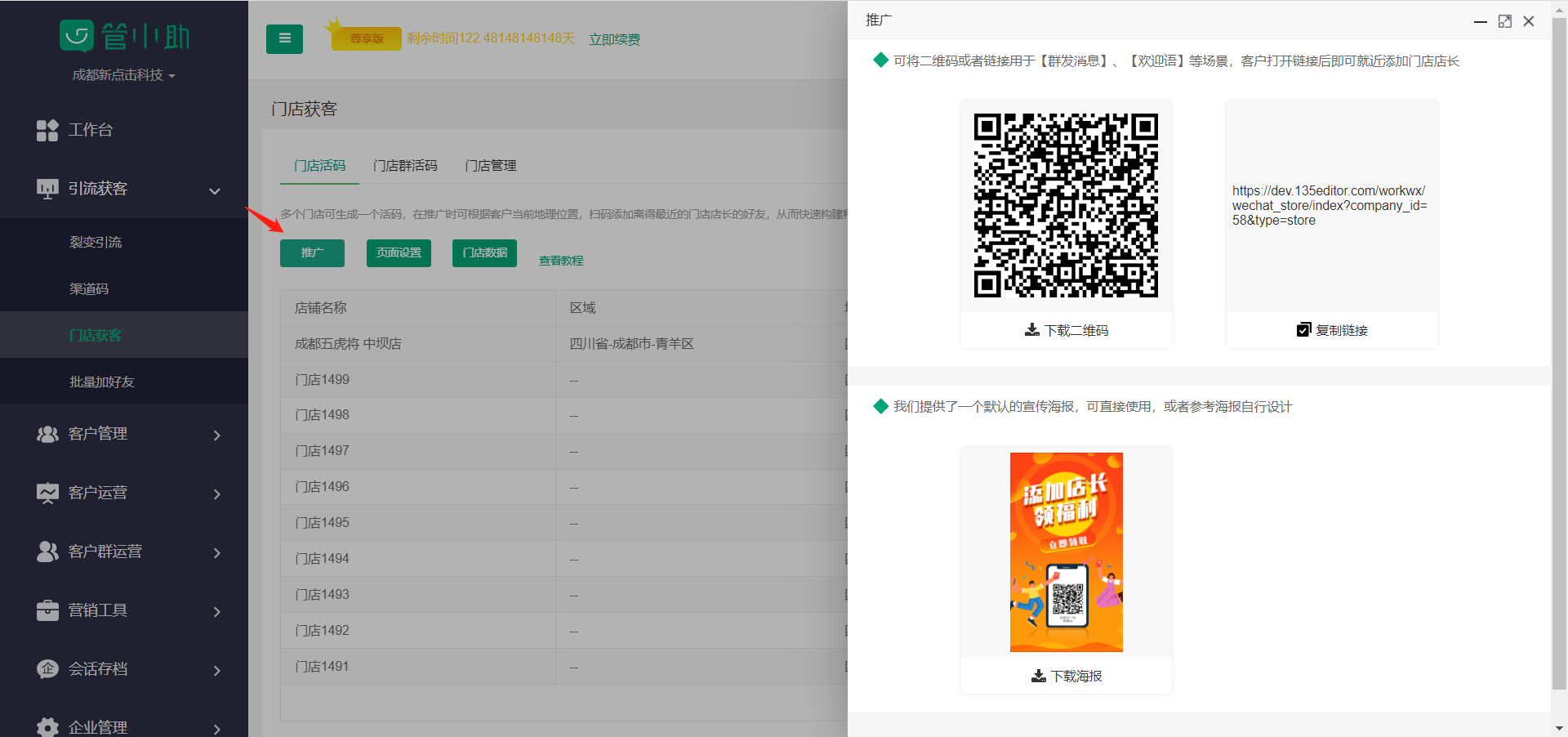
Task: Expand the 会话存档 submenu arrow
Action: pyautogui.click(x=216, y=671)
